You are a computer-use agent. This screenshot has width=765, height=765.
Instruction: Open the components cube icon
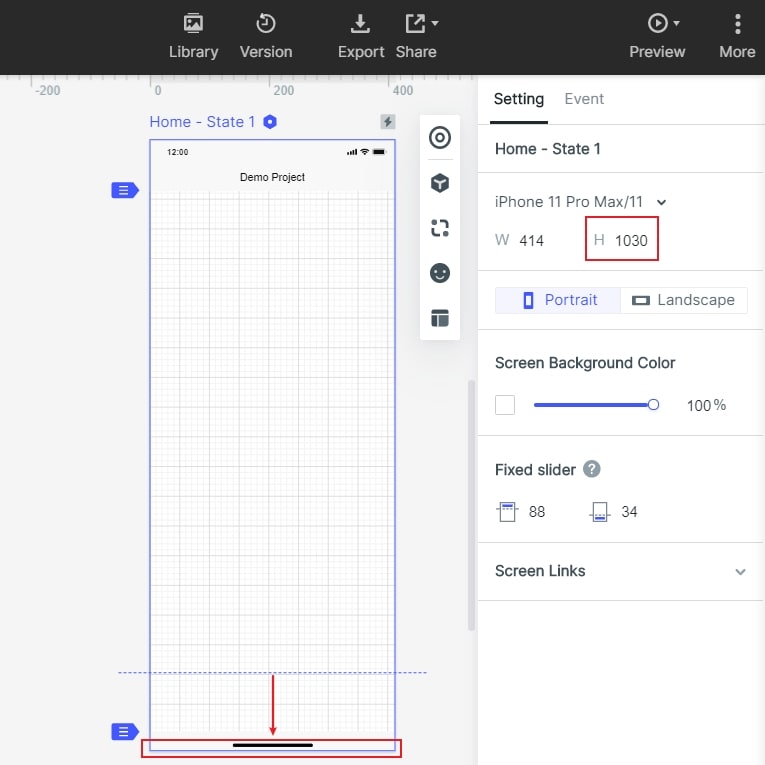point(440,183)
